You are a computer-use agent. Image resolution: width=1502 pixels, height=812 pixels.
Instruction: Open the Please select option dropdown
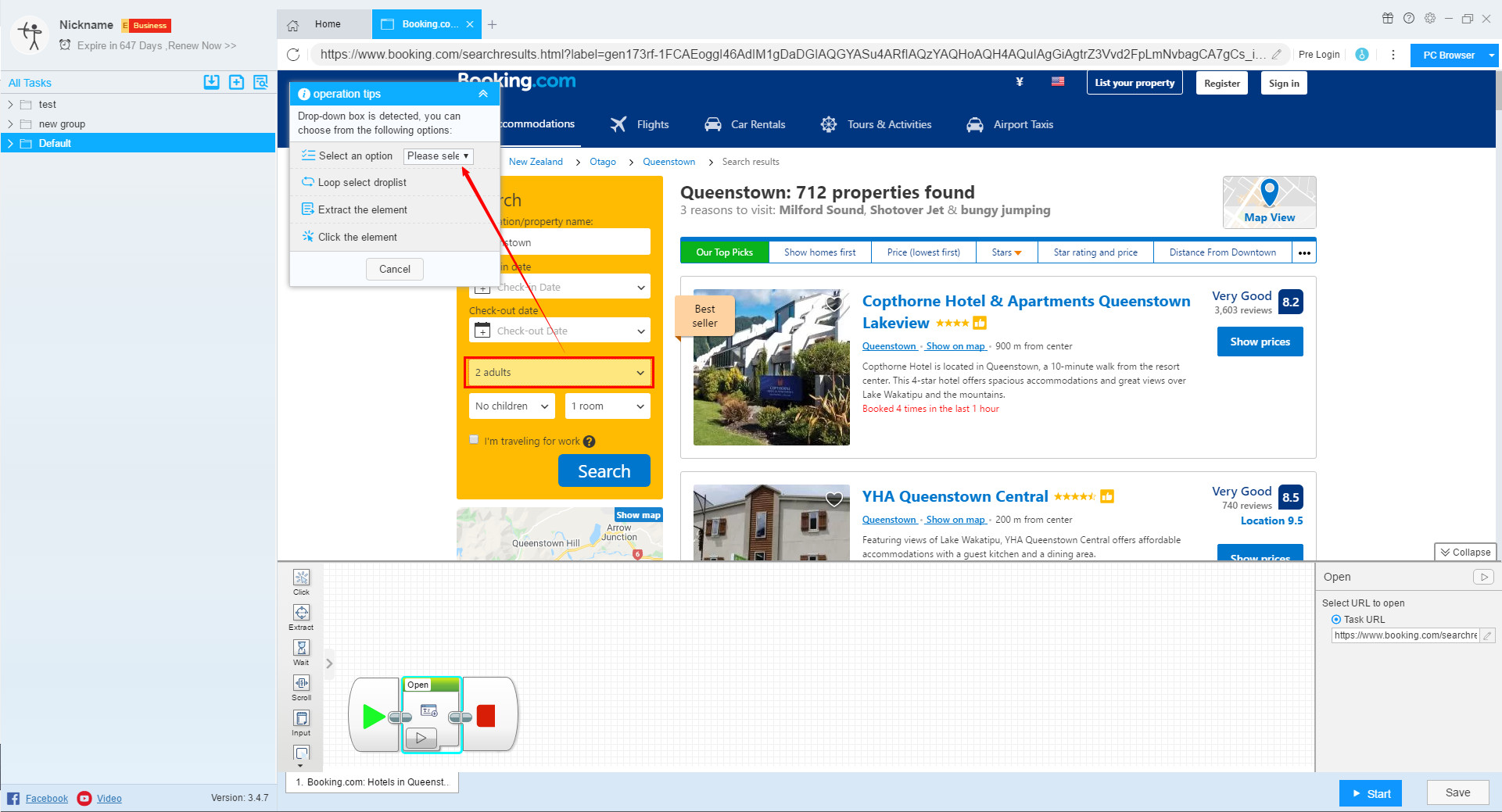pos(439,156)
